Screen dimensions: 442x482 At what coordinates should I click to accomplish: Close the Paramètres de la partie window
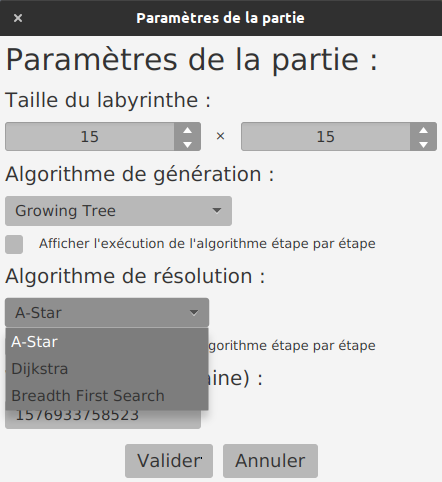coord(18,18)
